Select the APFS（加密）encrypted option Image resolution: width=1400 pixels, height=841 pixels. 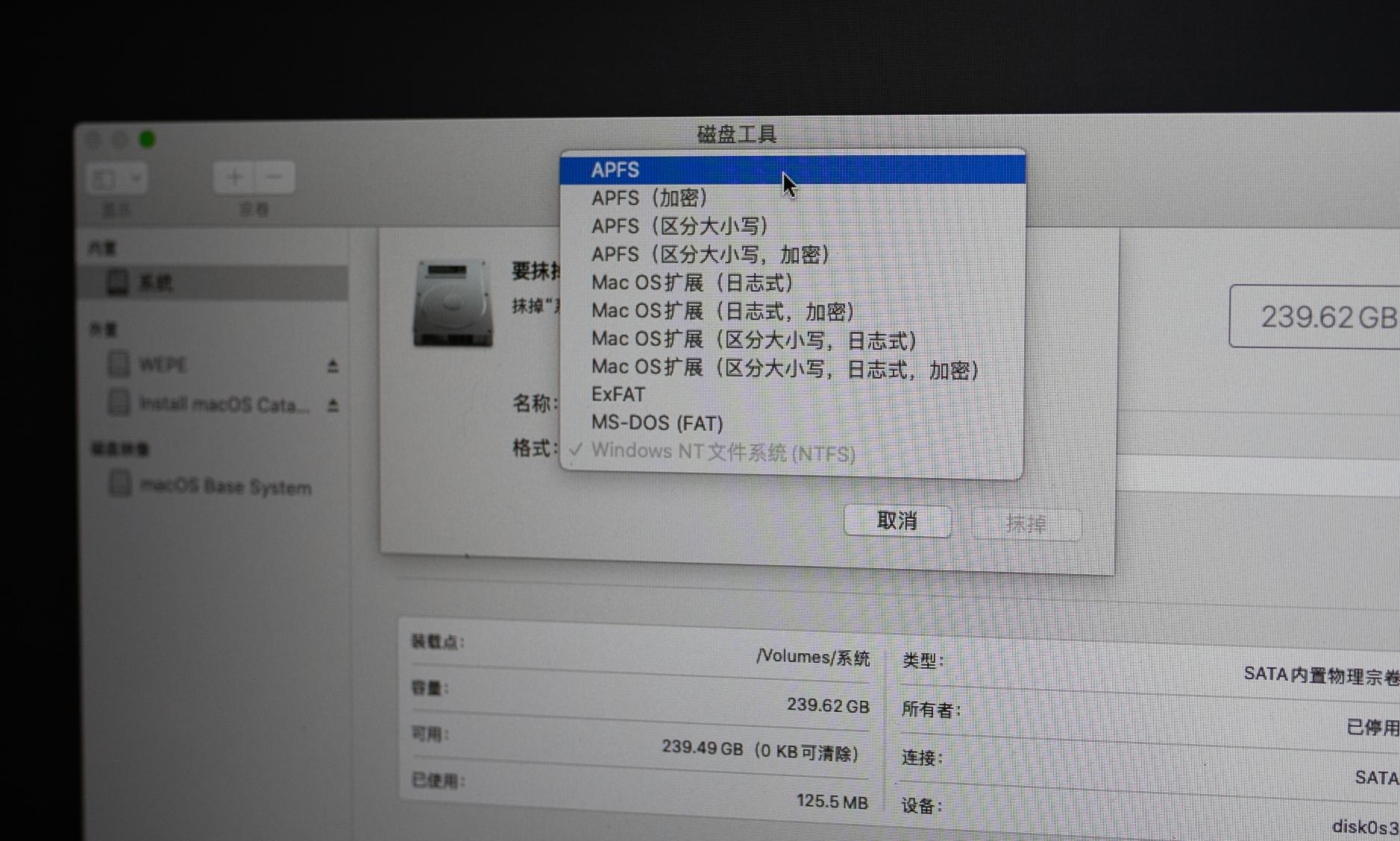pyautogui.click(x=649, y=198)
